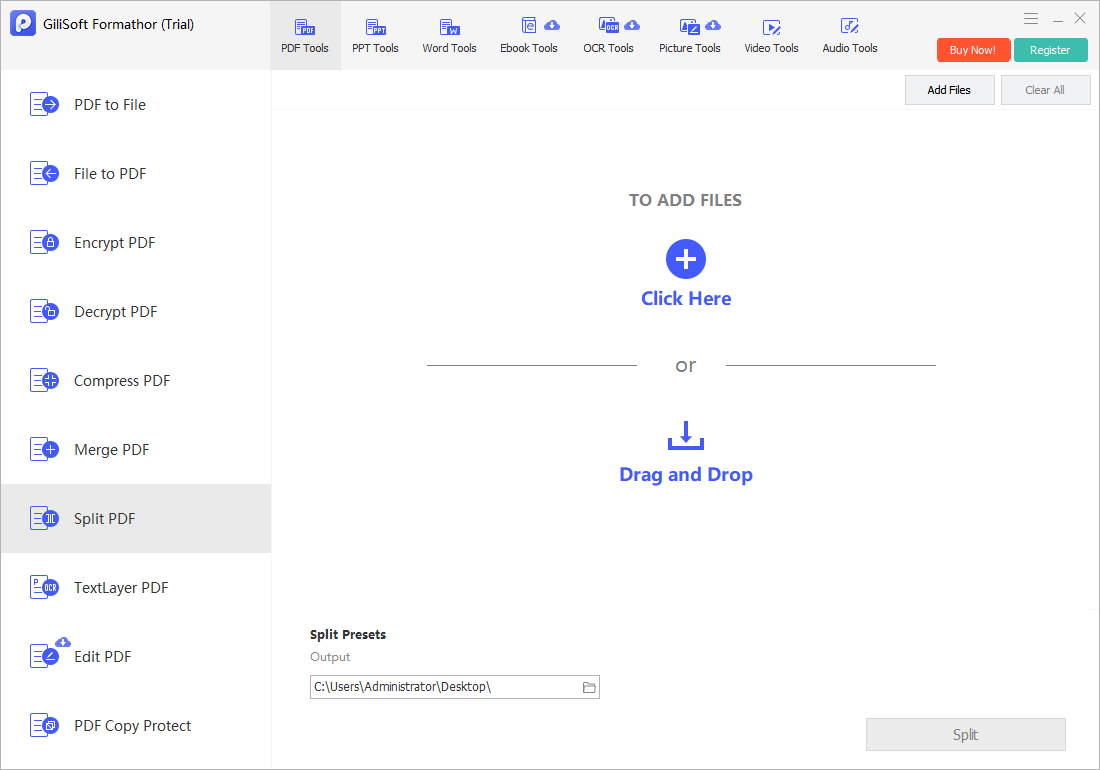This screenshot has width=1100, height=770.
Task: Select the PDF Copy Protect label
Action: (x=133, y=726)
